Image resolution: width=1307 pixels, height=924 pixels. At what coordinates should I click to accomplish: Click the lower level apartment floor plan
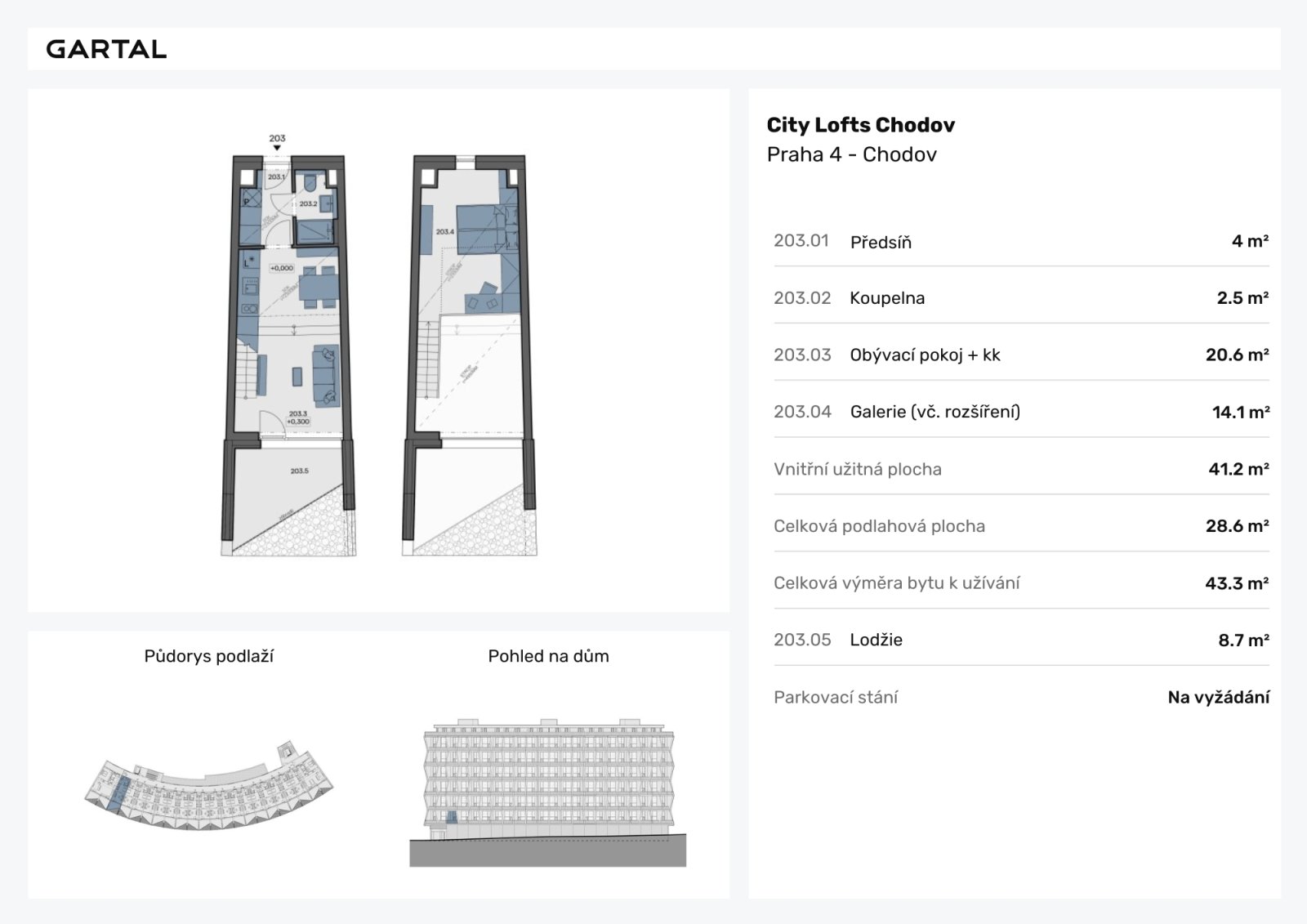(x=289, y=355)
